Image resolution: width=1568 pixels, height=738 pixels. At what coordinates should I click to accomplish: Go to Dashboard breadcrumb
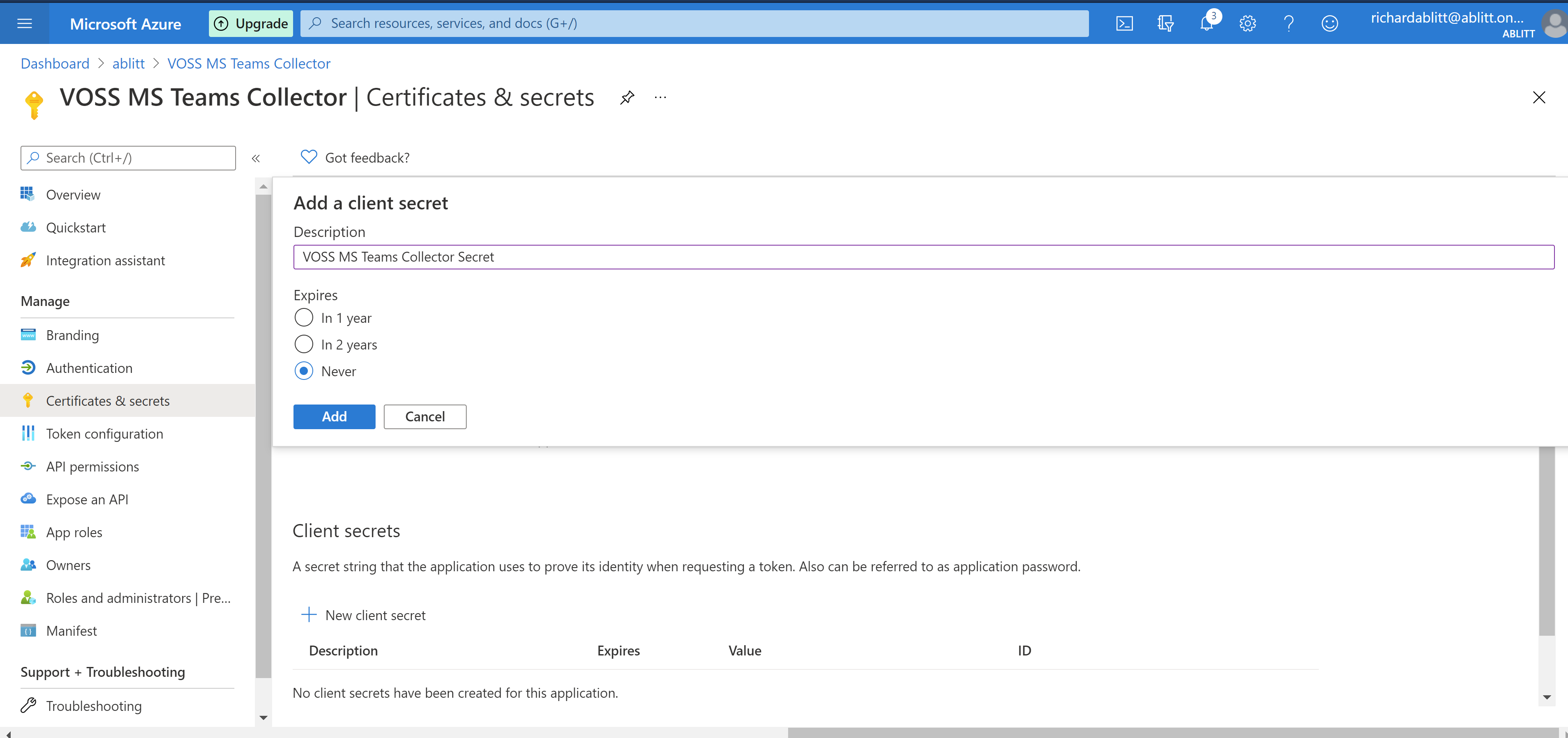(55, 63)
